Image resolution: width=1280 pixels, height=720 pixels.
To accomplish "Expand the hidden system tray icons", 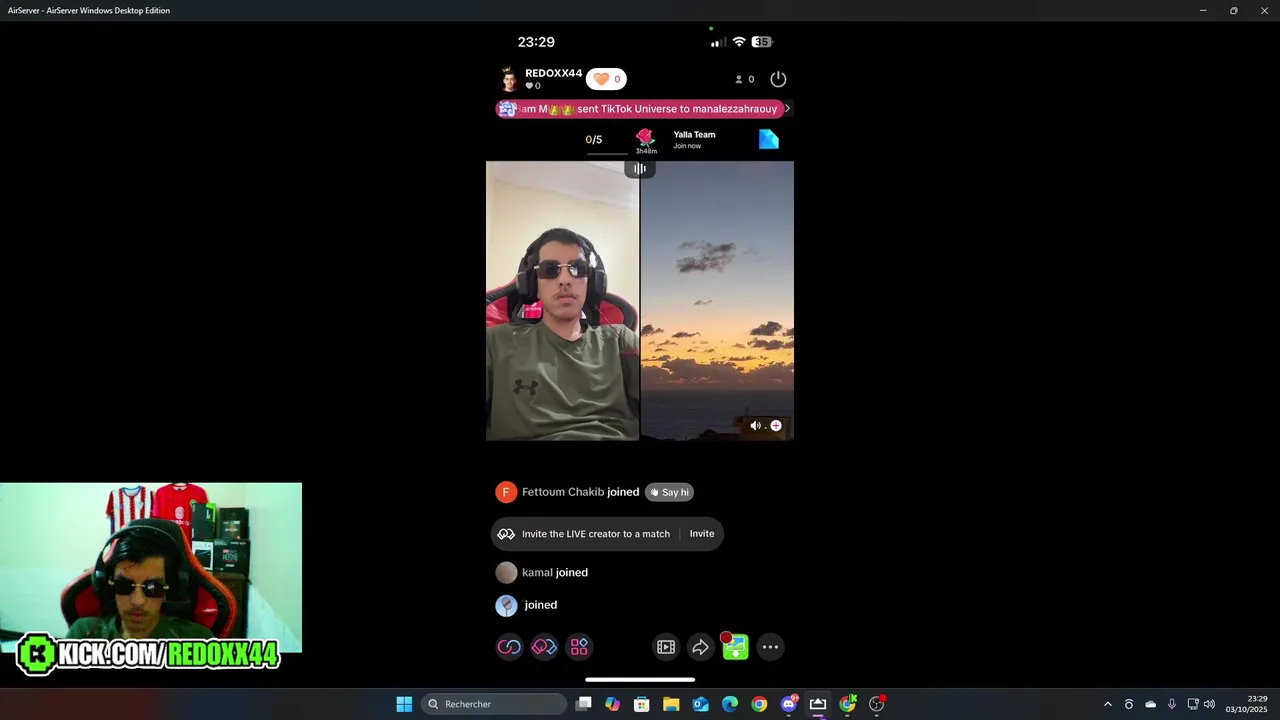I will [1107, 704].
